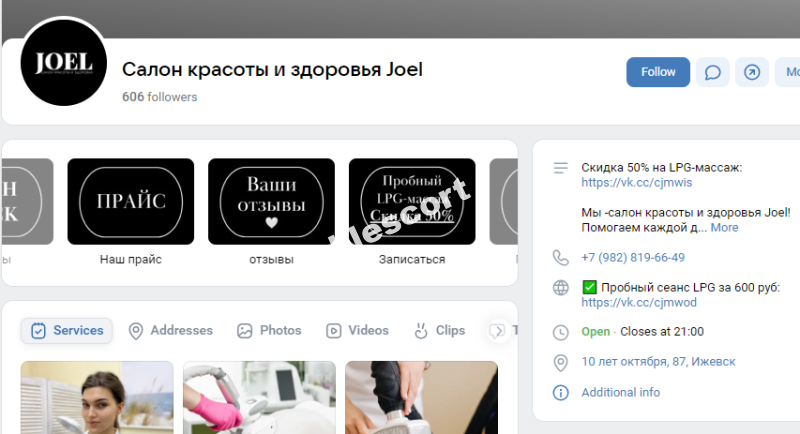This screenshot has height=434, width=800.
Task: Open the ПРАЙС price menu tile
Action: click(x=131, y=201)
